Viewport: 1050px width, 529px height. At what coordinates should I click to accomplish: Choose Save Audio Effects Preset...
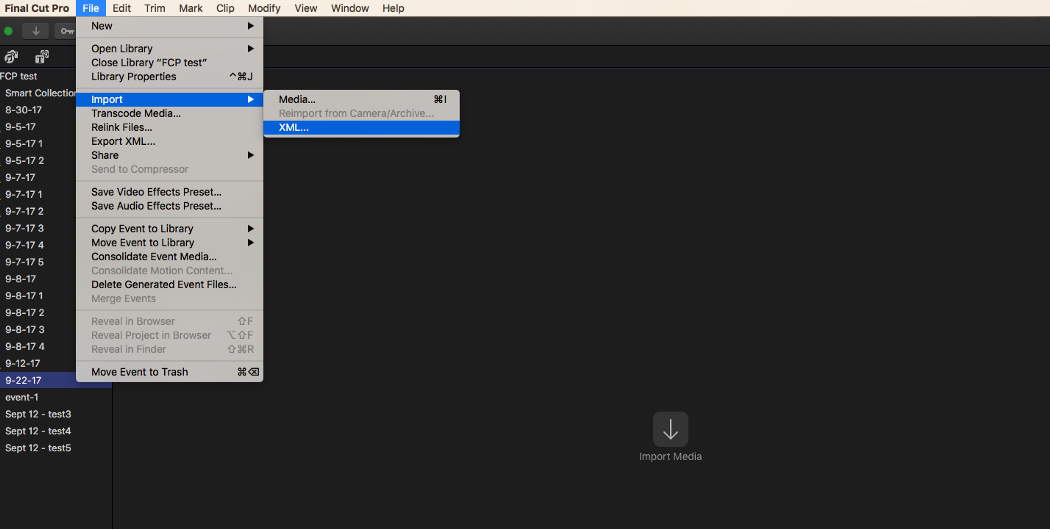click(169, 206)
